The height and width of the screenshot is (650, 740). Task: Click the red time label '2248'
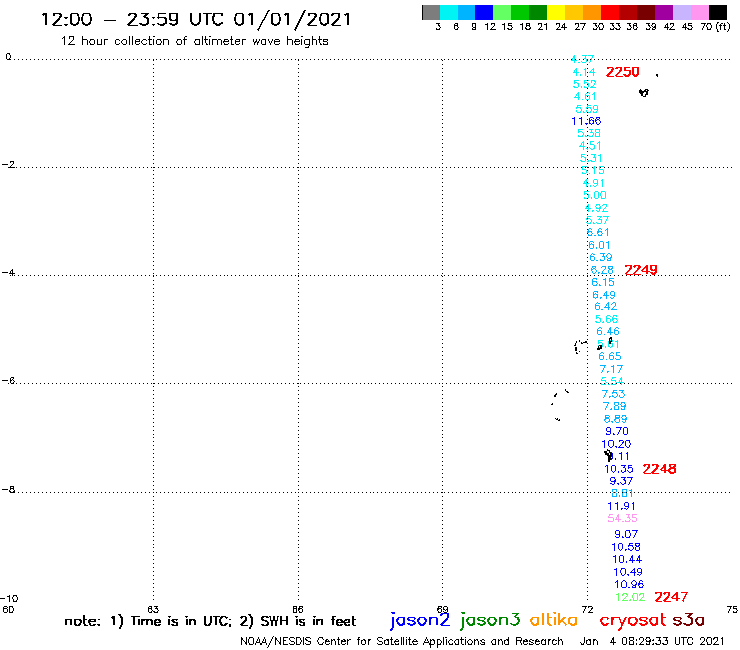(x=659, y=469)
